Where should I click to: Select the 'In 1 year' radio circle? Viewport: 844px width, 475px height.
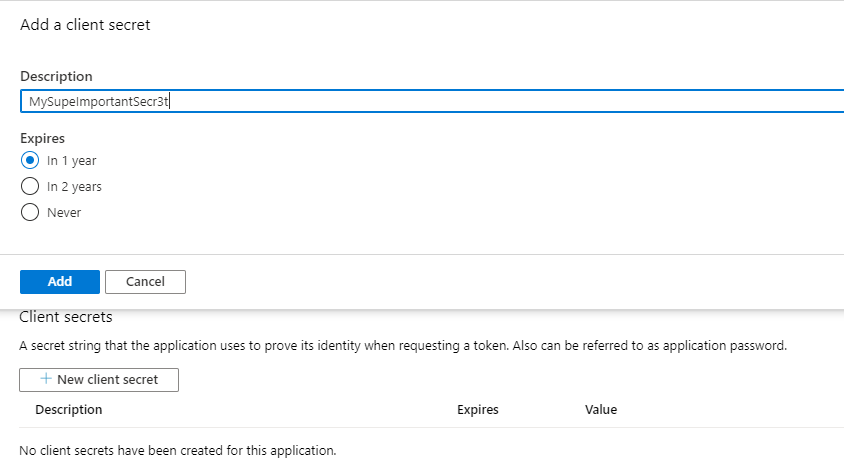[30, 160]
